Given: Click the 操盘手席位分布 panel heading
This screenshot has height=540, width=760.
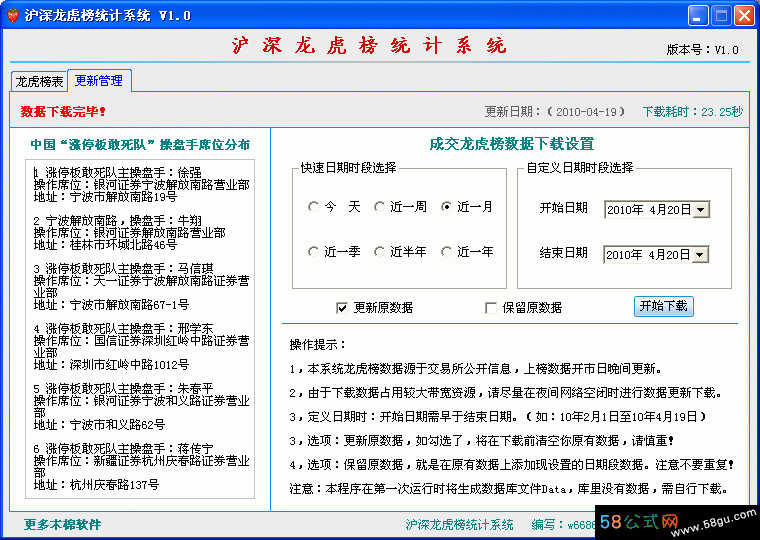Looking at the screenshot, I should (x=140, y=144).
